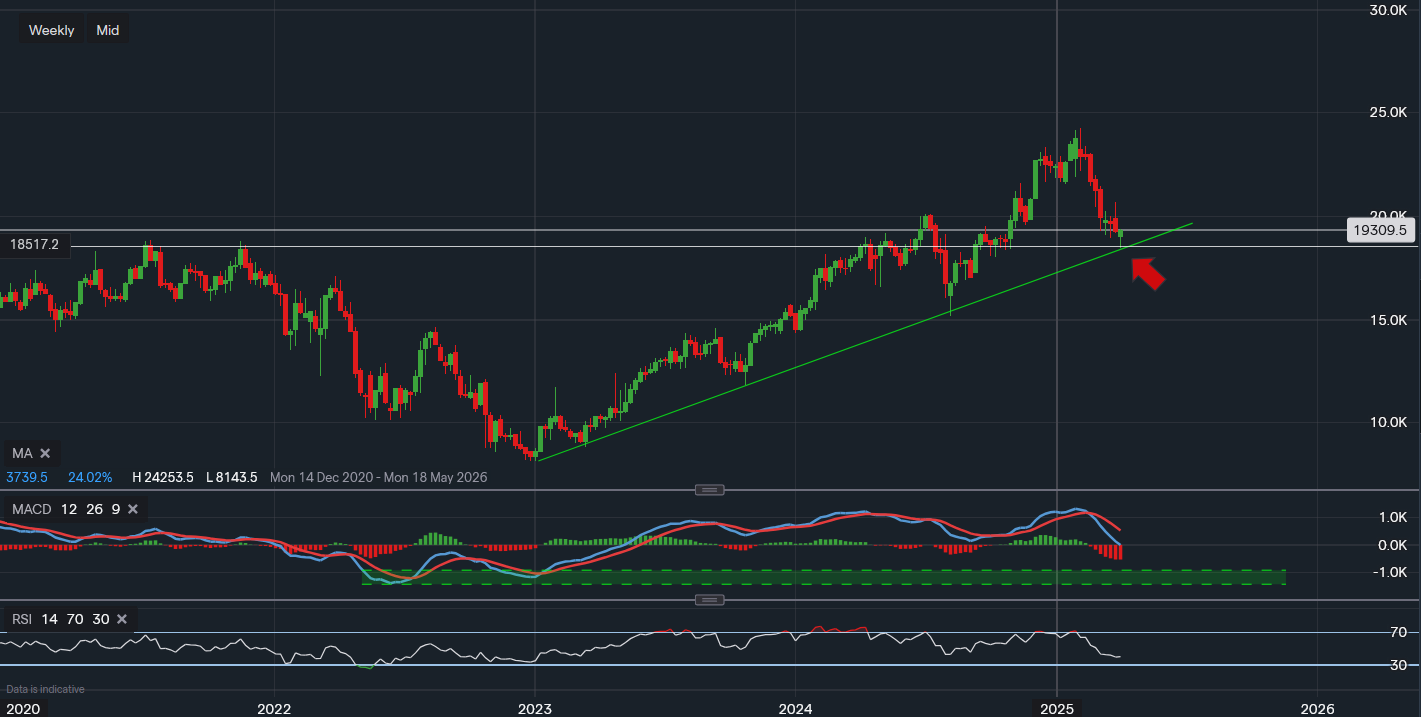The width and height of the screenshot is (1421, 717).
Task: Open the Weekly timeframe selector
Action: pos(51,30)
